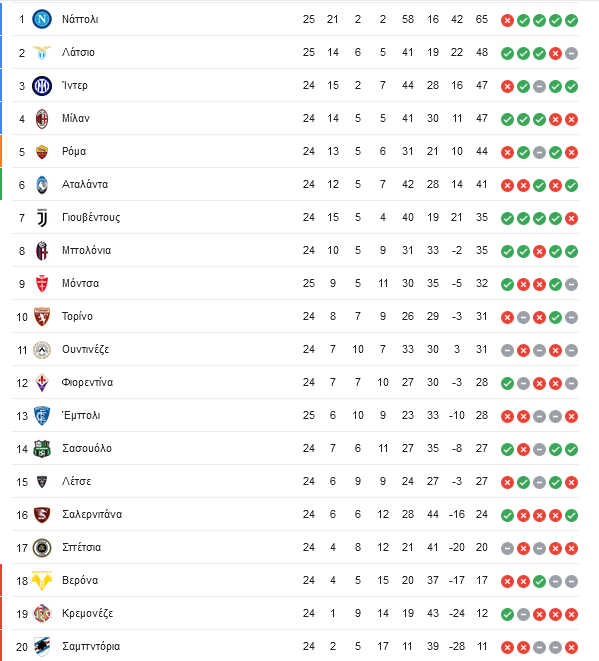The height and width of the screenshot is (661, 599).
Task: Open the Σαλερνιτάνα team link
Action: 92,514
